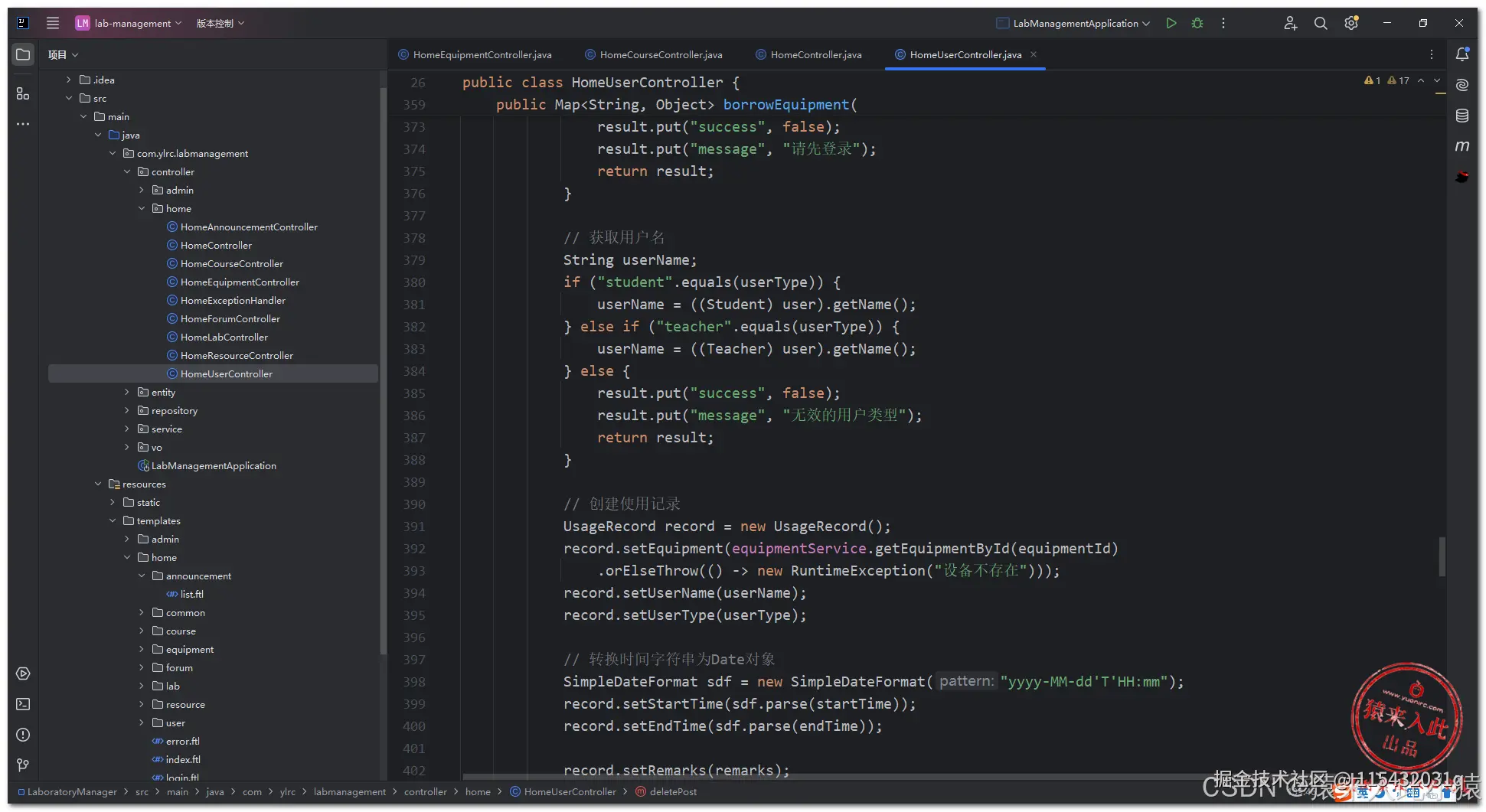The height and width of the screenshot is (812, 1486).
Task: Open the Problems tool window
Action: (23, 735)
